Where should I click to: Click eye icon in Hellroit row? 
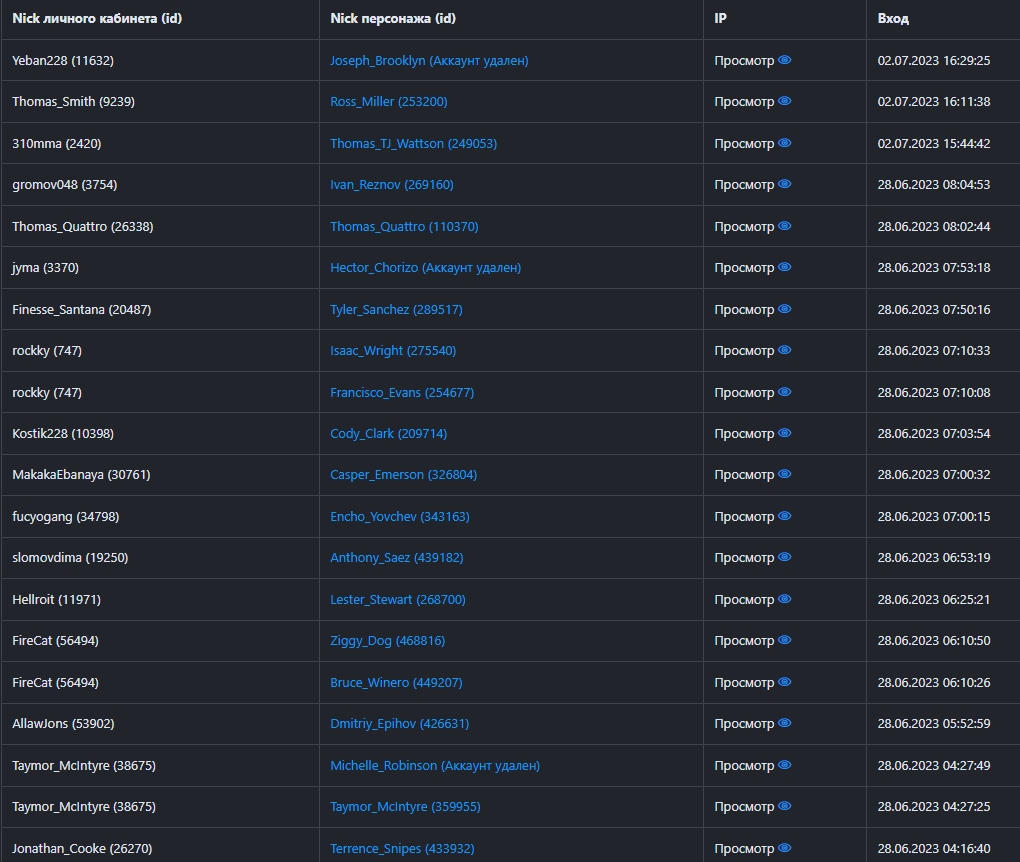point(785,599)
